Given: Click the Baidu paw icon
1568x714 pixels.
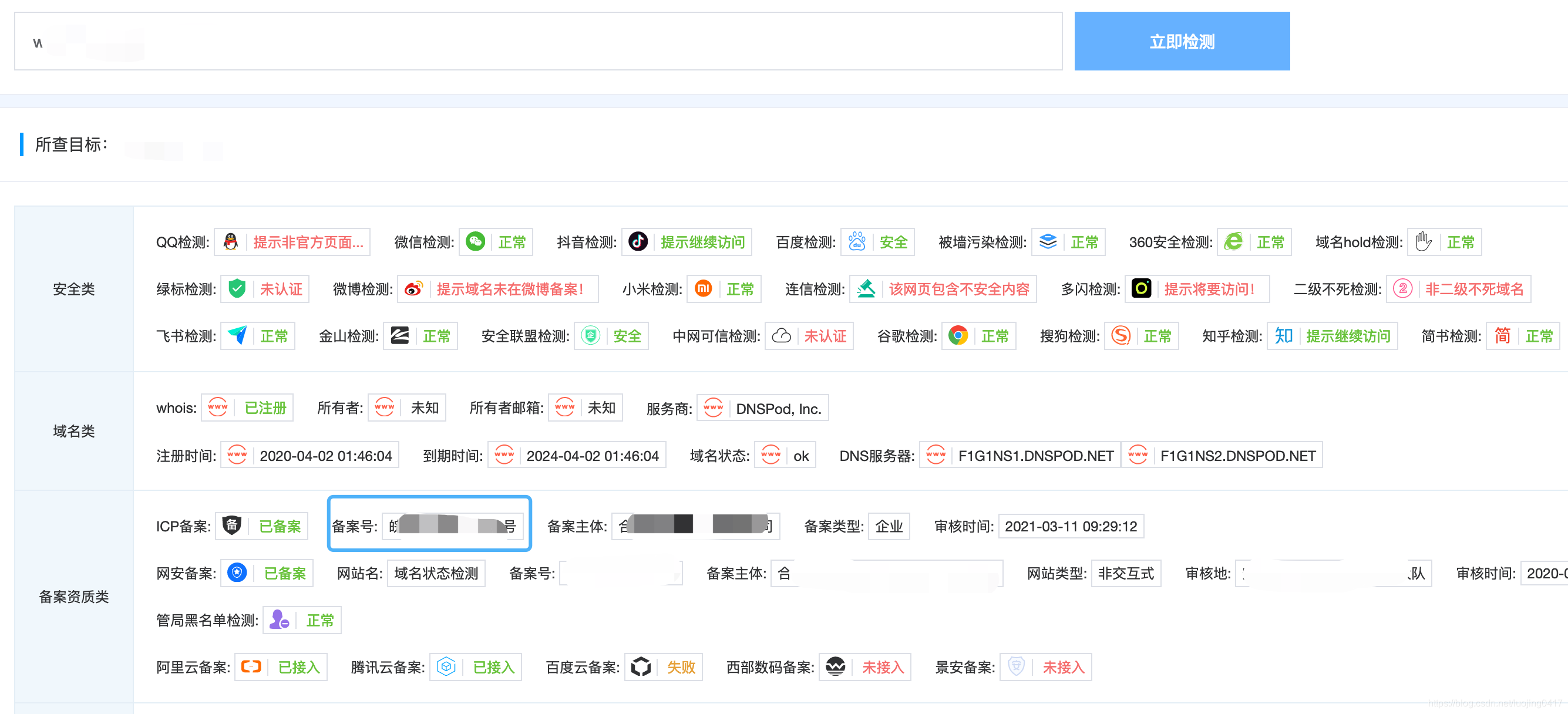Looking at the screenshot, I should [856, 242].
